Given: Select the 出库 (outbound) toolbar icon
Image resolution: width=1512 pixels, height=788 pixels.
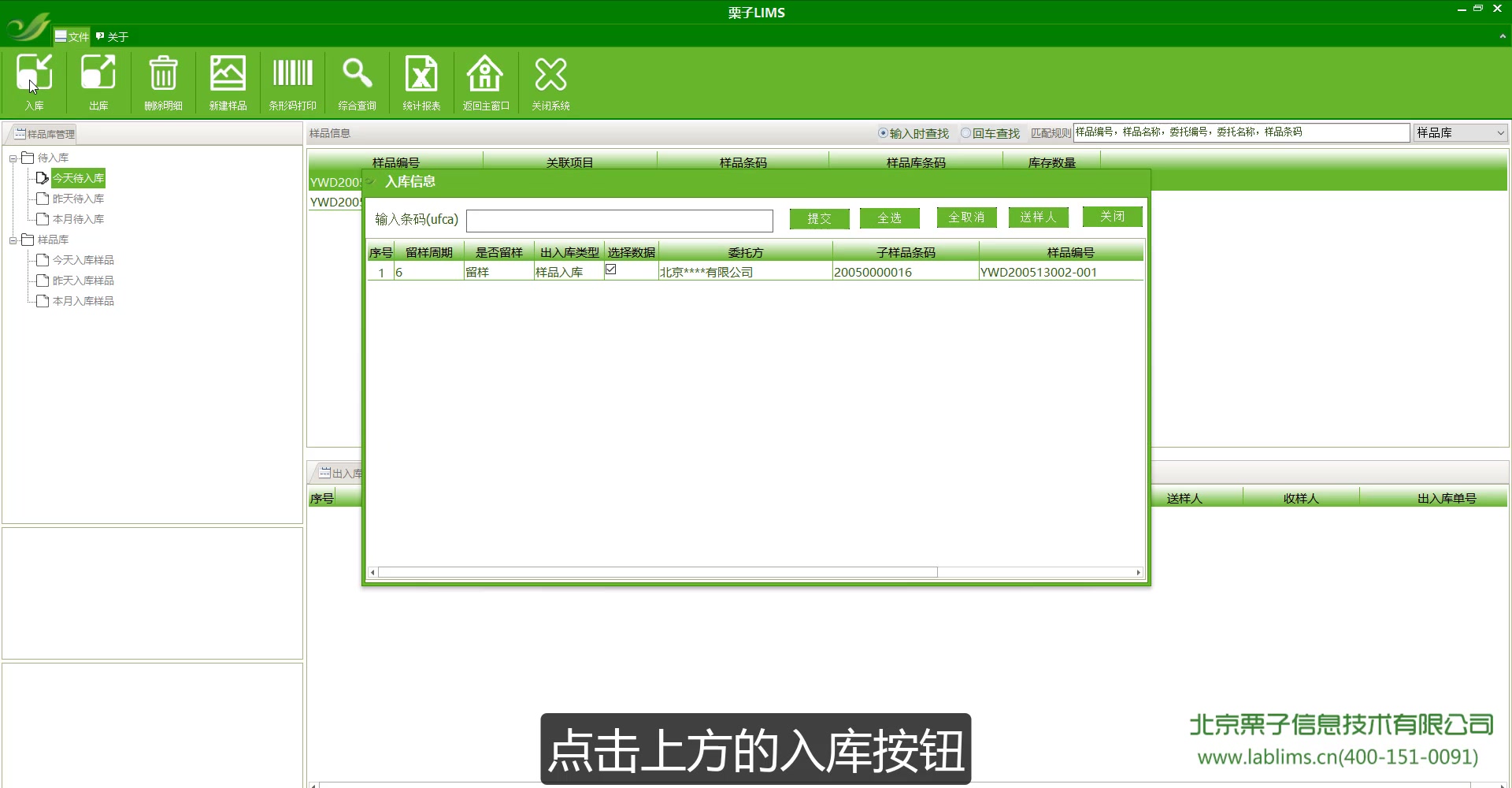Looking at the screenshot, I should 98,79.
